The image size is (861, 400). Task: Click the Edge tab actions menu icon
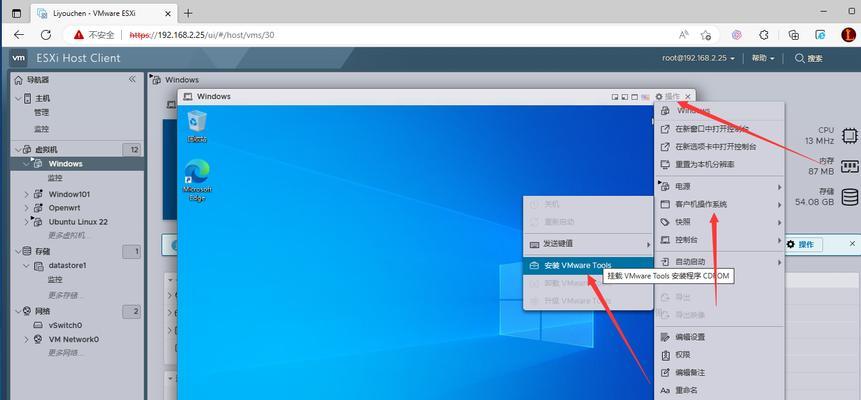[x=16, y=14]
